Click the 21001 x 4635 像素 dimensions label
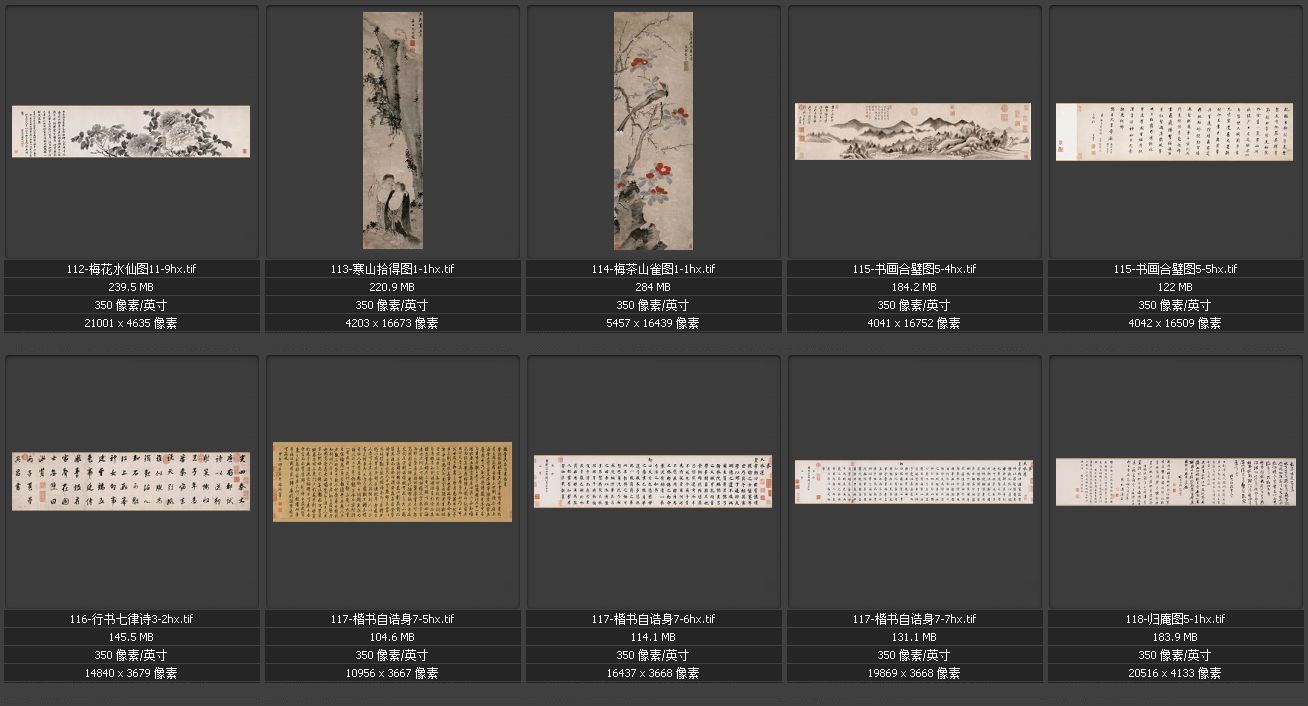Screen dimensions: 1308x706 click(131, 323)
